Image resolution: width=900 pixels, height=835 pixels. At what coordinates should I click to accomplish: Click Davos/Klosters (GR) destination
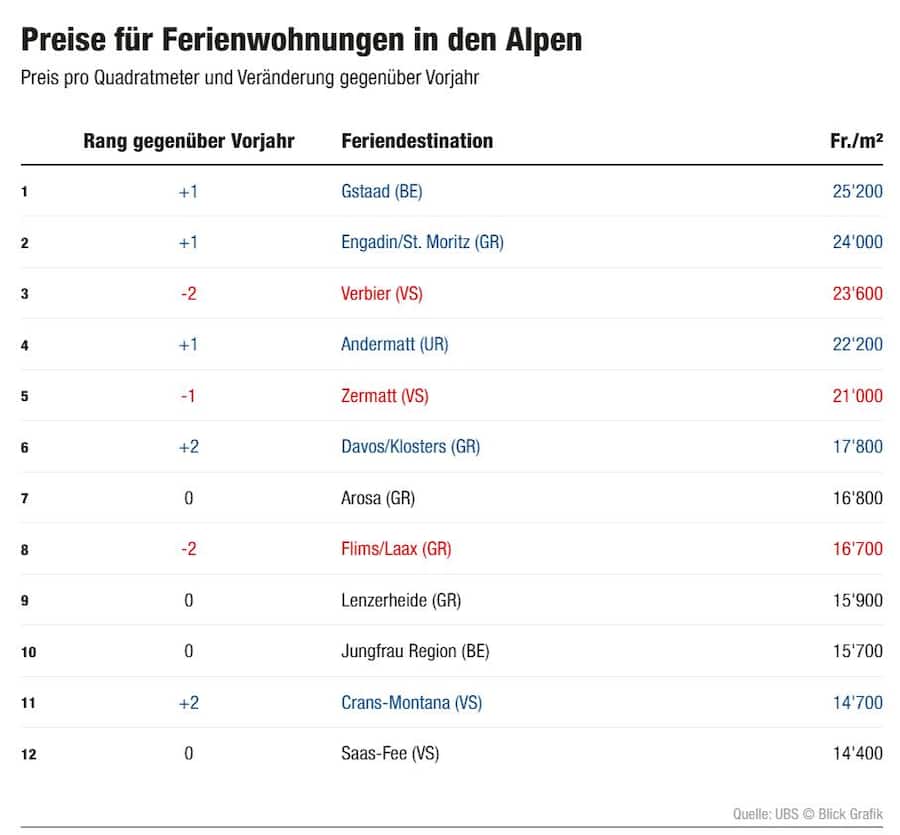[410, 446]
